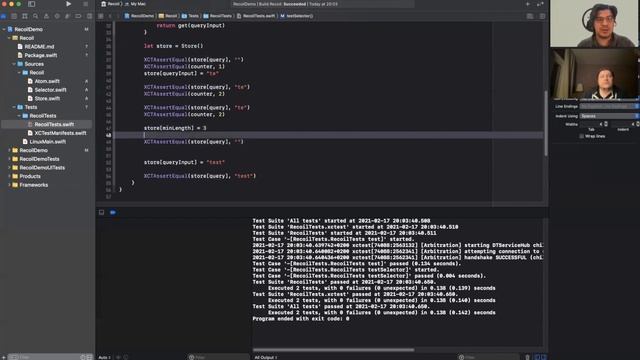This screenshot has height=360, width=640.
Task: Enable the Wrap lines checkbox
Action: pos(582,136)
